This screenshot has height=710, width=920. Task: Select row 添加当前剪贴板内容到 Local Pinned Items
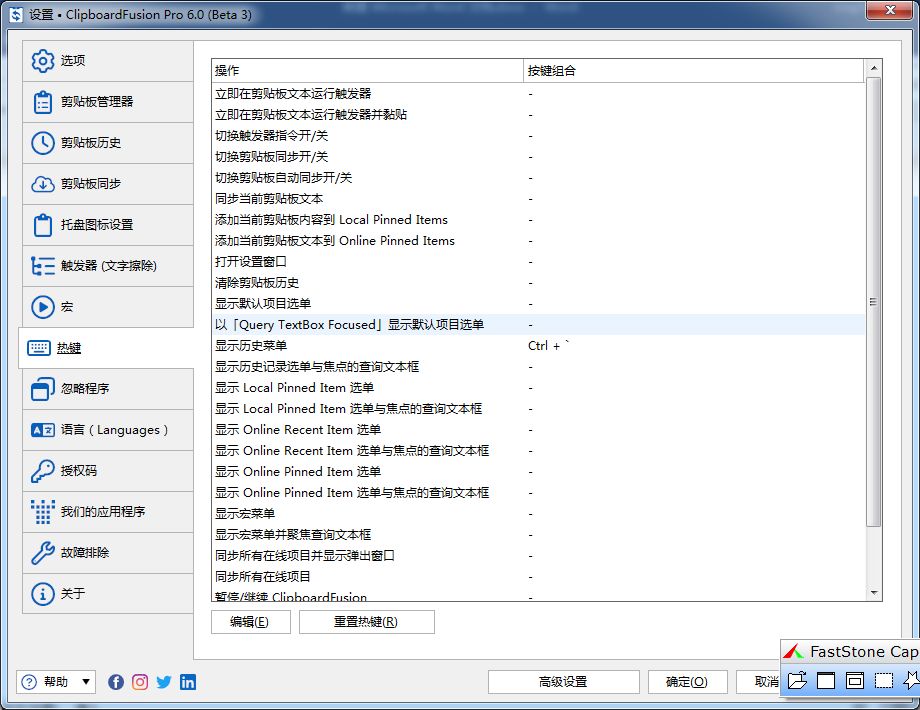coord(538,220)
